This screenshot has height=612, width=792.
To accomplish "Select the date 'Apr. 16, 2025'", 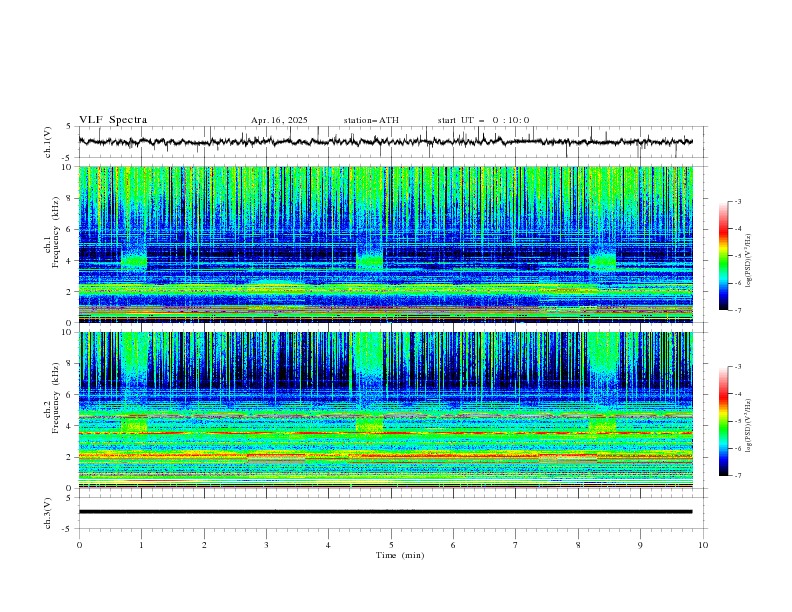I will click(279, 120).
